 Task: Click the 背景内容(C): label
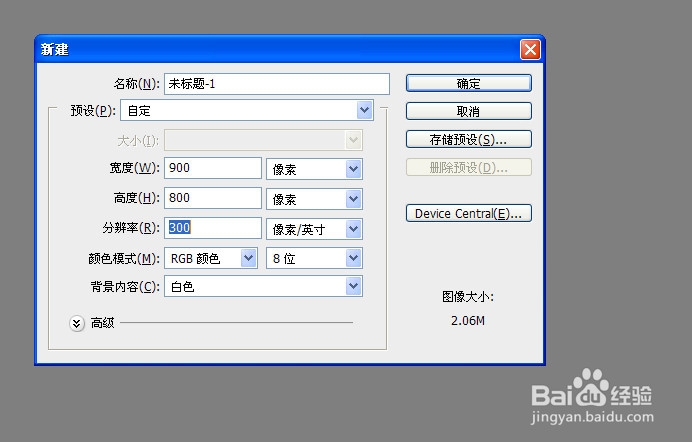tap(125, 287)
